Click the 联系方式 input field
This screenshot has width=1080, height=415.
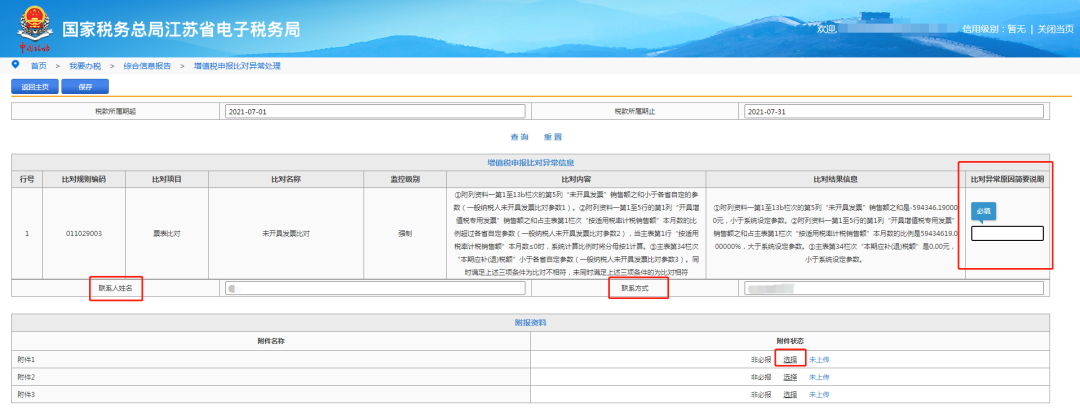[x=894, y=288]
